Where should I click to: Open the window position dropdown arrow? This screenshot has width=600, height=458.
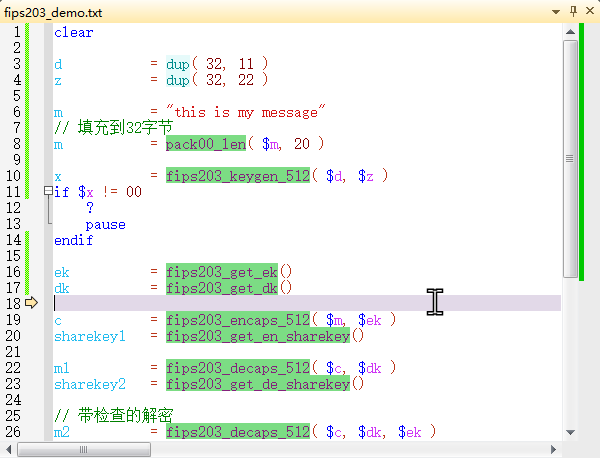555,11
